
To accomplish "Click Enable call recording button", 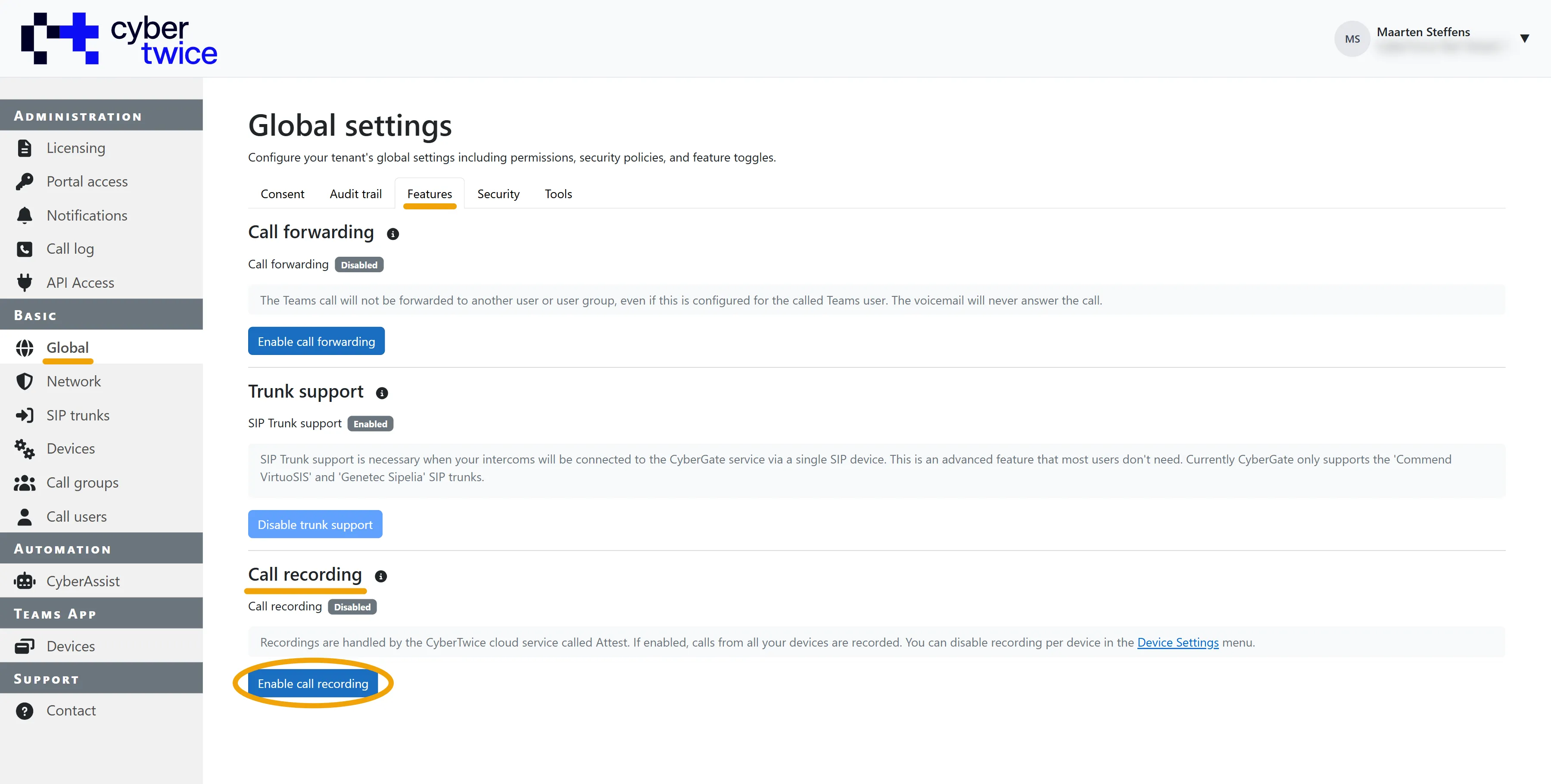I will [312, 684].
